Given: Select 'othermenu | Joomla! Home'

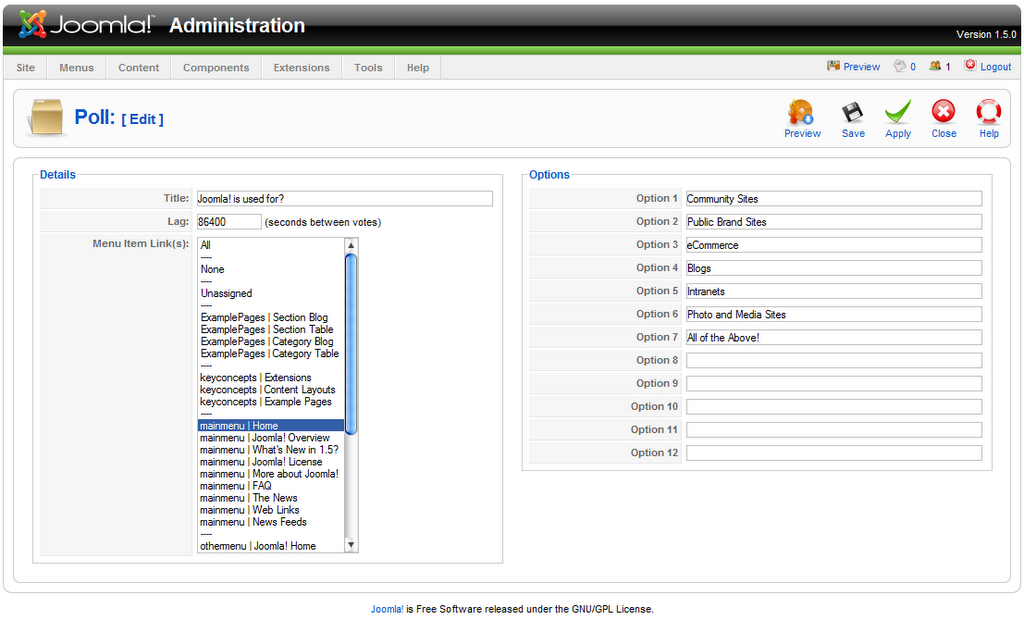Looking at the screenshot, I should tap(271, 546).
